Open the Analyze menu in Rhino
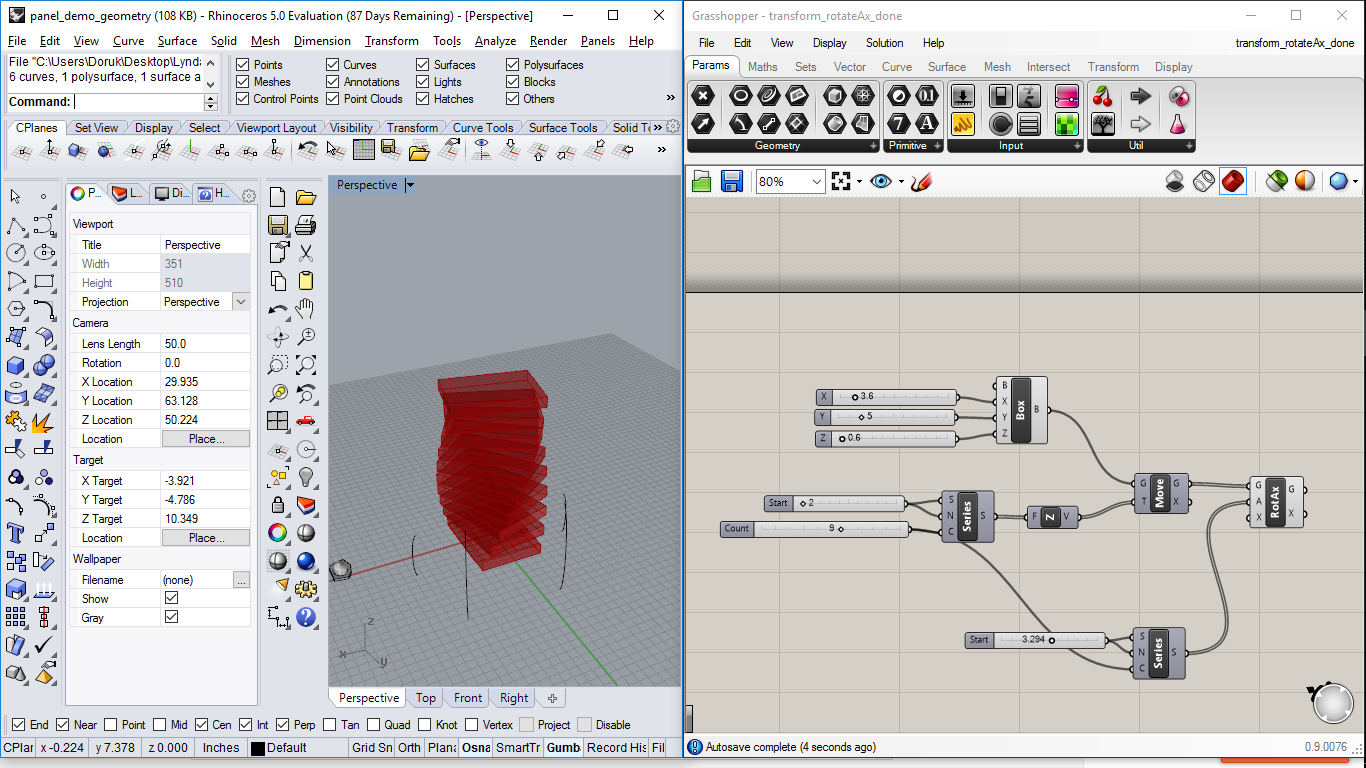This screenshot has height=768, width=1366. point(495,41)
